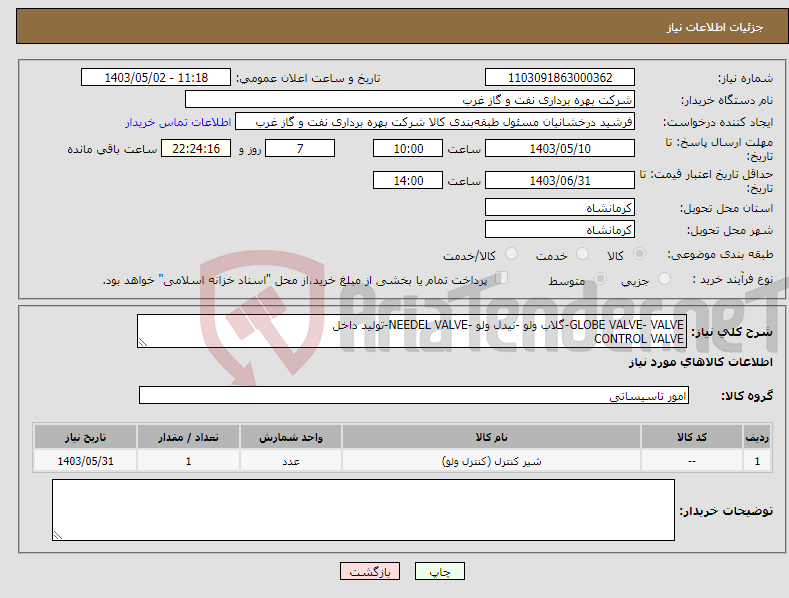
Task: Click the request creator field
Action: [x=435, y=122]
